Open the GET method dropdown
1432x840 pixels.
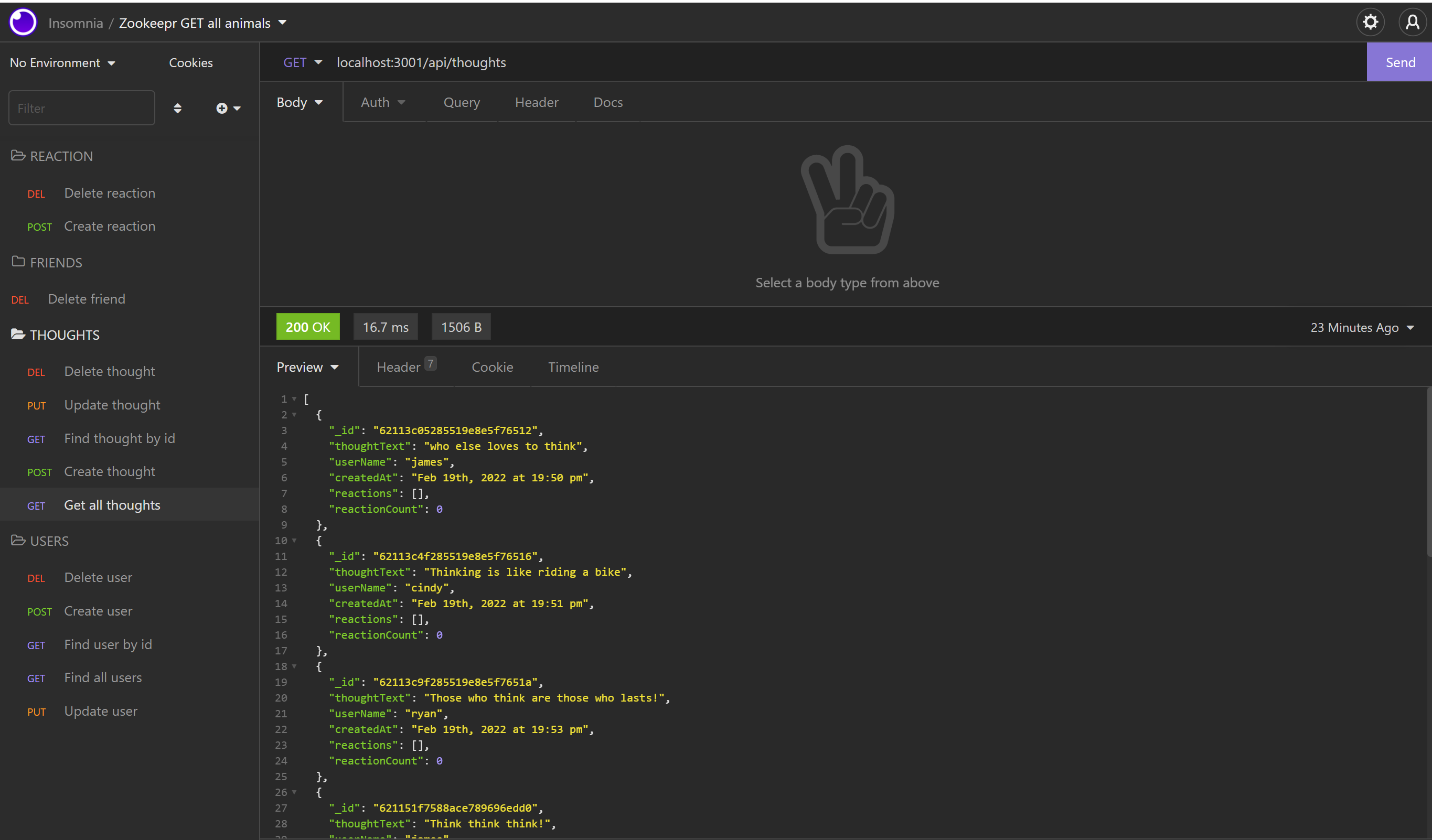(302, 62)
